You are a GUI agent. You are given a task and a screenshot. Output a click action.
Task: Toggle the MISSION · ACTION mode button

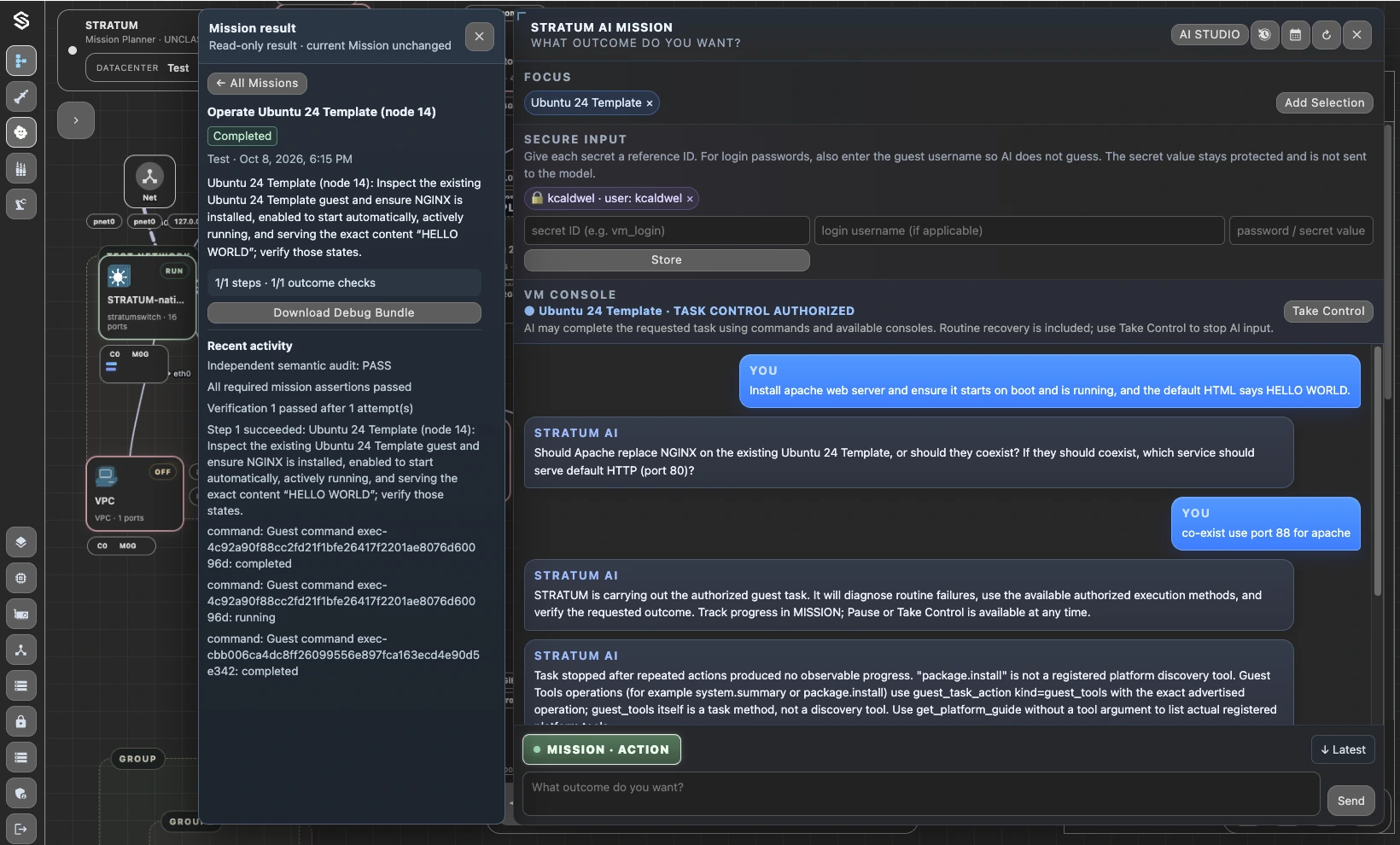tap(602, 749)
